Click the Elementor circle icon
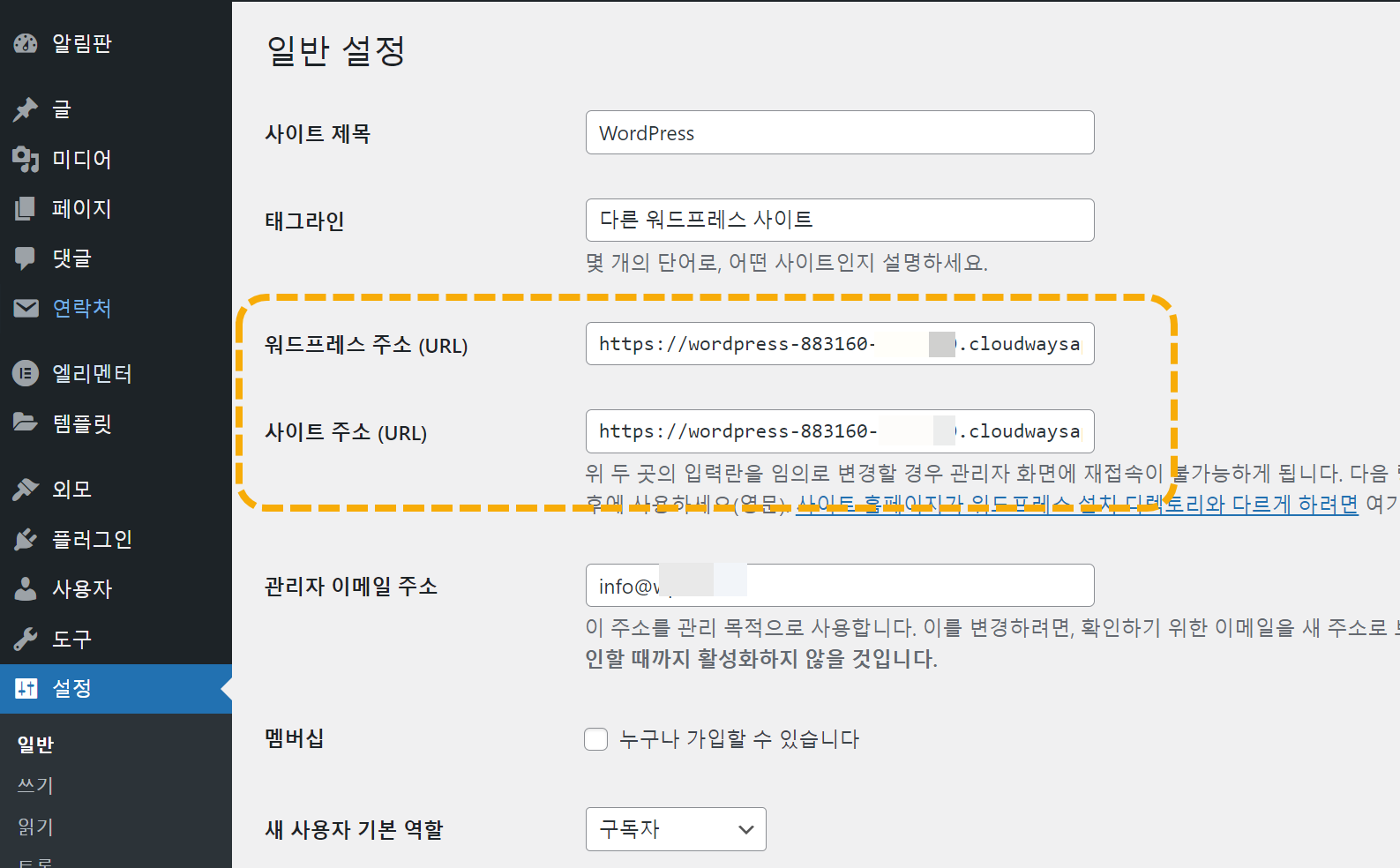 [x=26, y=374]
